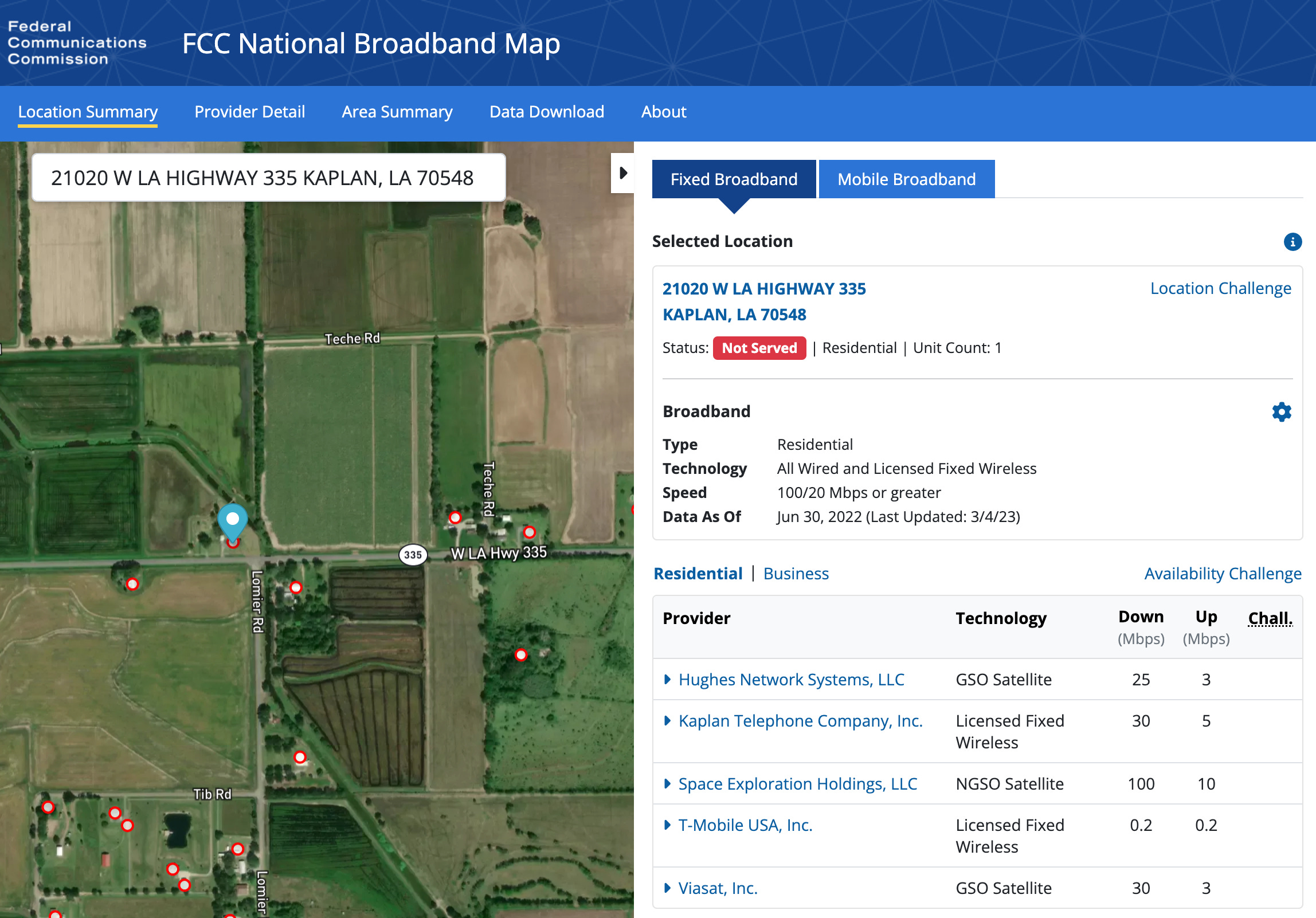The image size is (1316, 918).
Task: Open Area Summary page
Action: pos(397,112)
